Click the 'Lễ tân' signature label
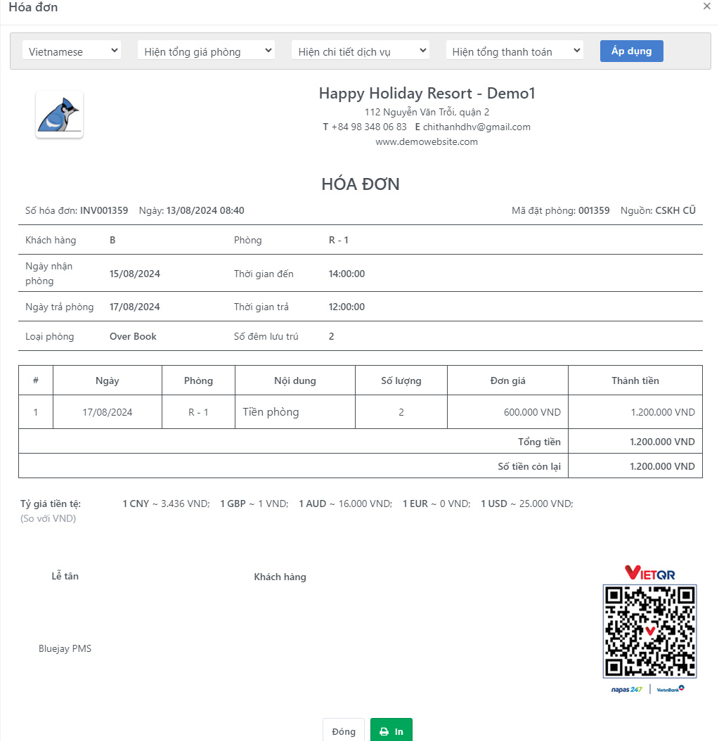Image resolution: width=718 pixels, height=741 pixels. (x=65, y=576)
